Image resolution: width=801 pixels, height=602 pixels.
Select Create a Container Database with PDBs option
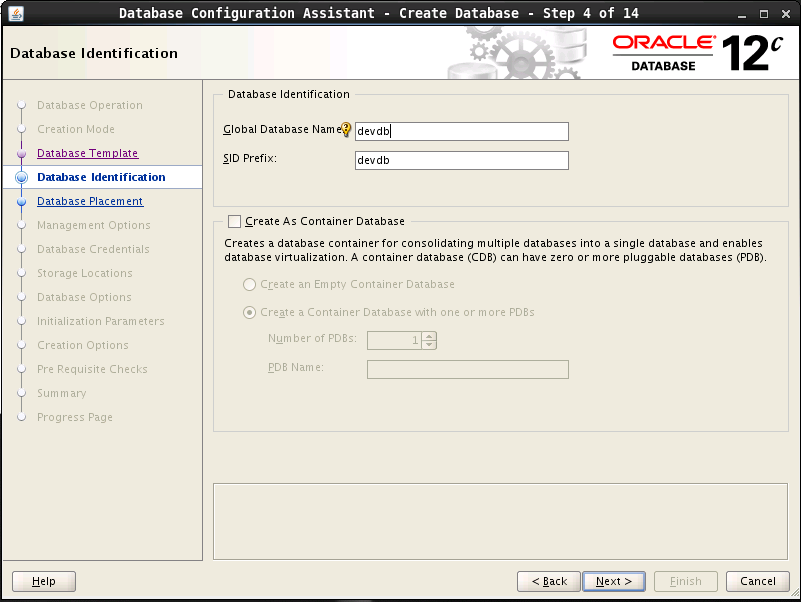pos(249,313)
